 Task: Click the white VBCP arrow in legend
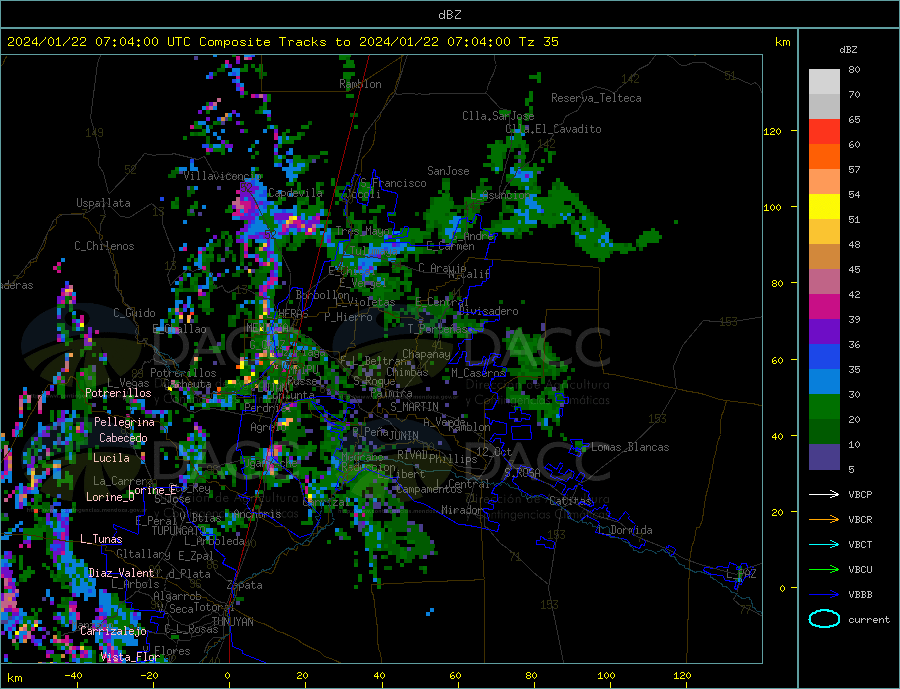pos(824,494)
